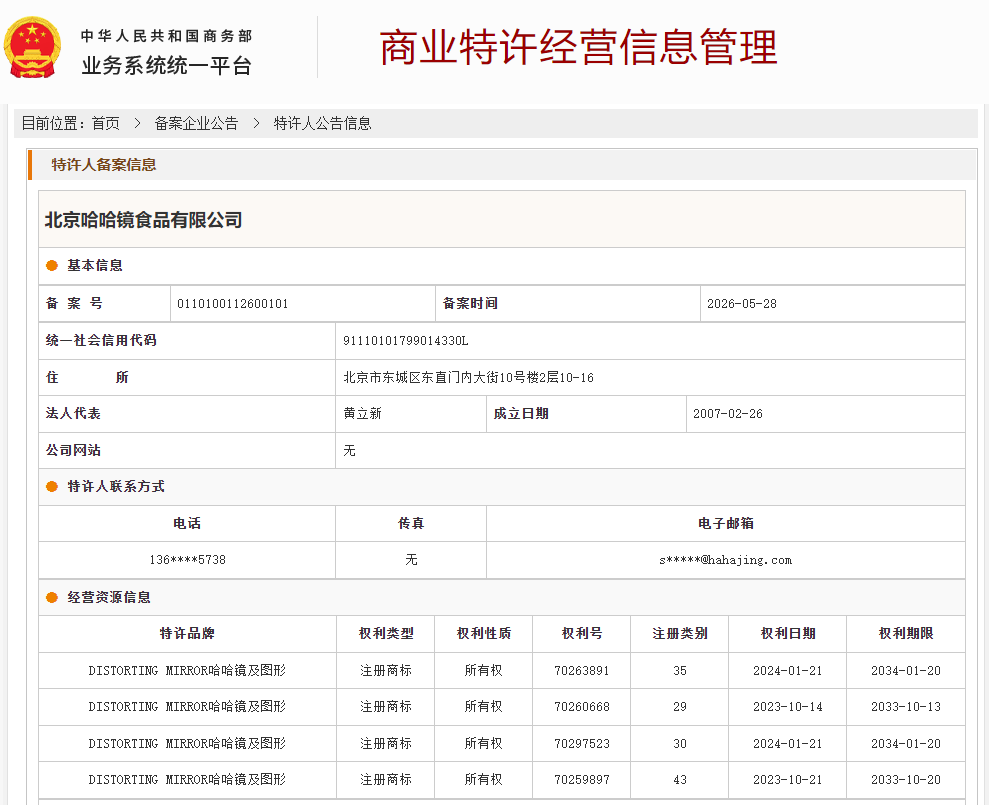Image resolution: width=989 pixels, height=805 pixels.
Task: Select rights date 2023-10-14
Action: tap(788, 707)
